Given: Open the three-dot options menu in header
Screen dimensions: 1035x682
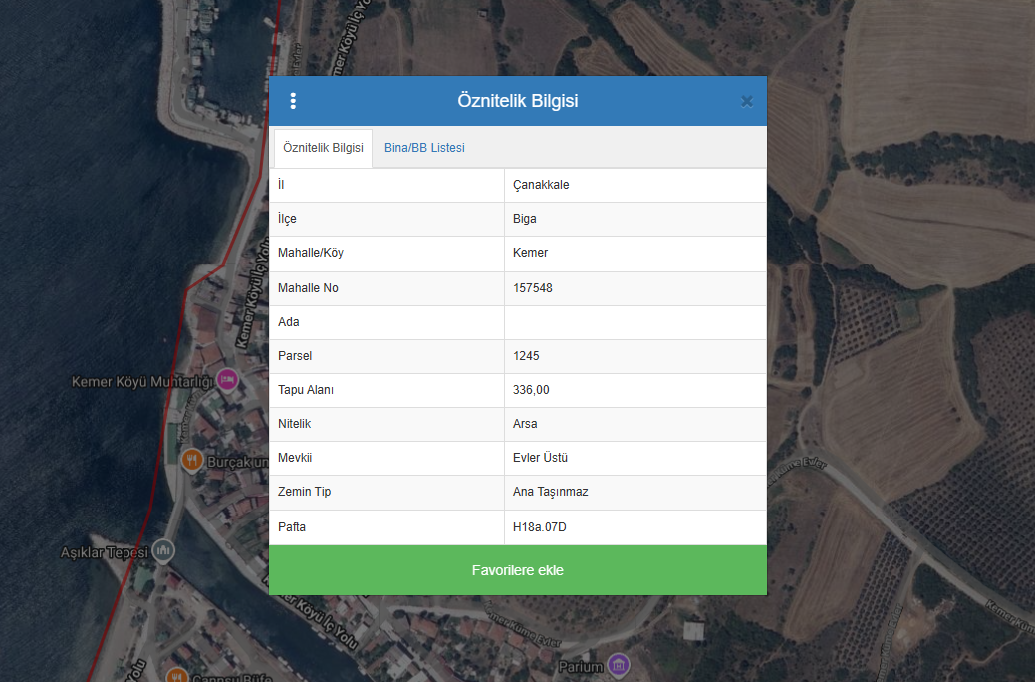Looking at the screenshot, I should tap(293, 101).
